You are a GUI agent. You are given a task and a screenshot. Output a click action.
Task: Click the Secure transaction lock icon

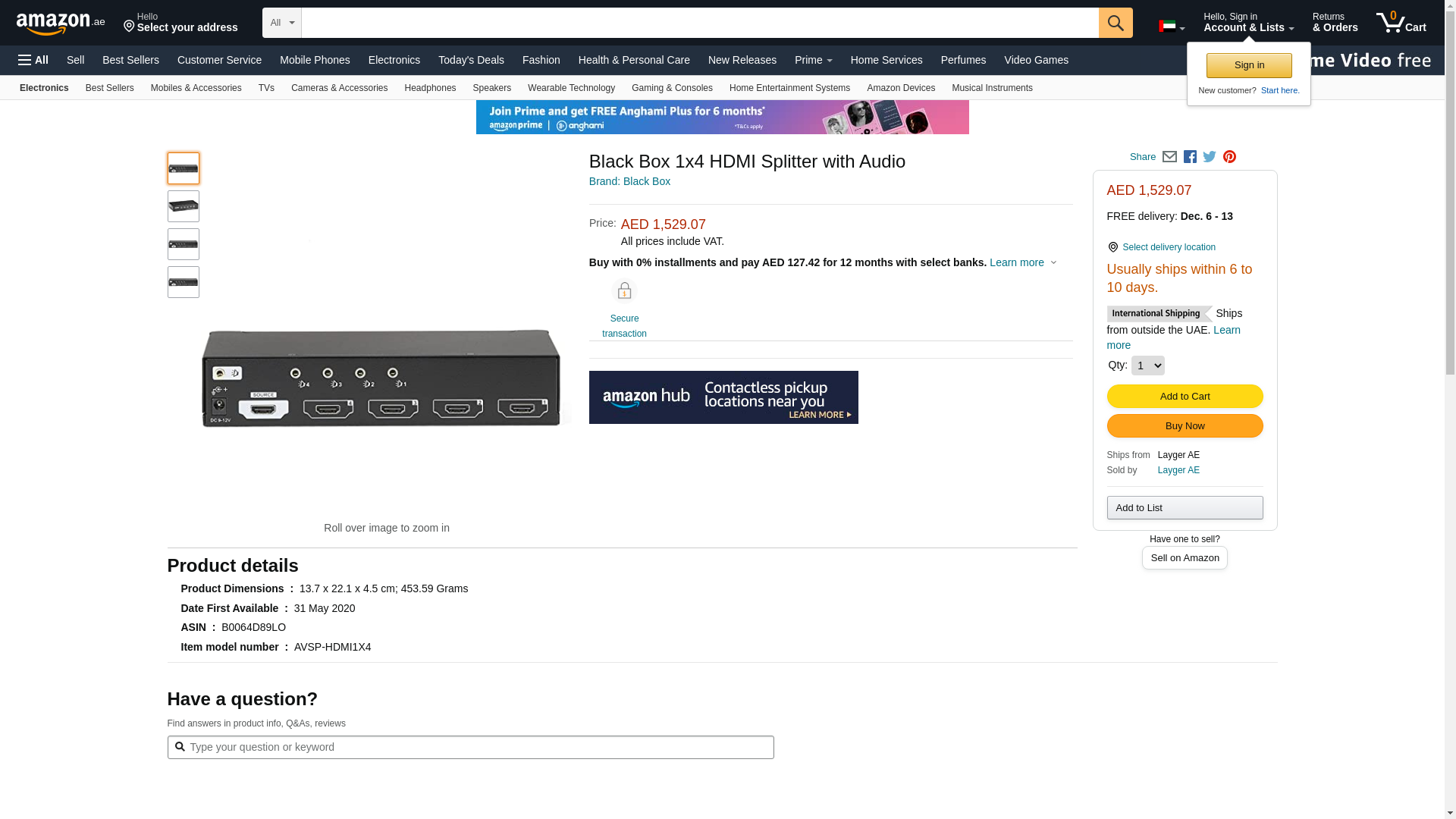click(624, 291)
